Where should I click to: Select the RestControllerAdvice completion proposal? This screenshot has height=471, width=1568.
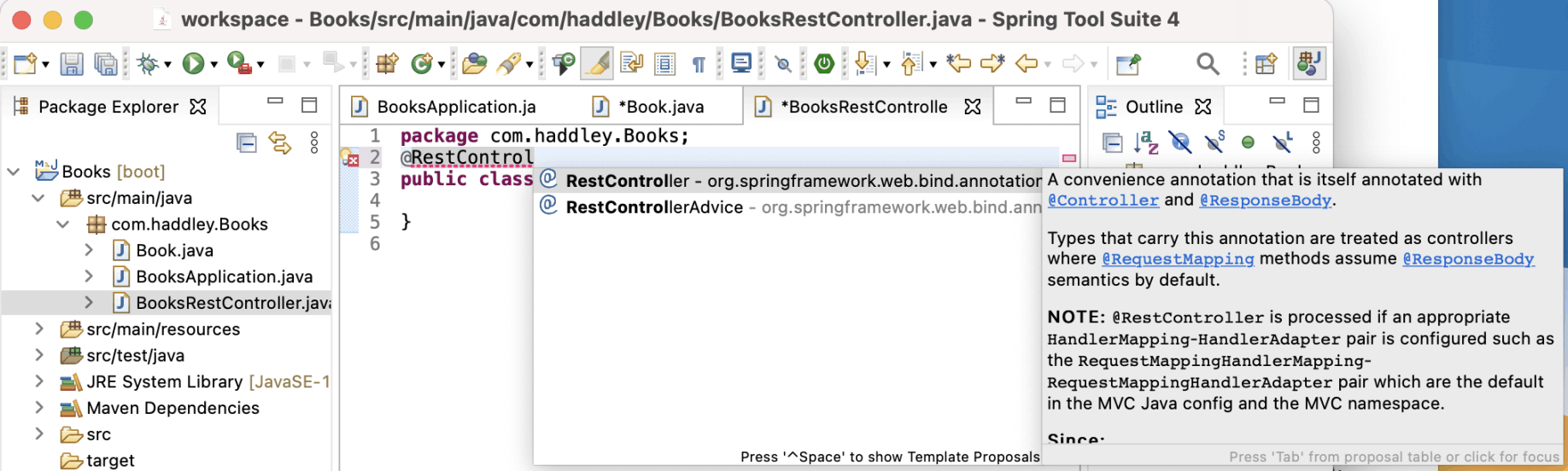(654, 207)
